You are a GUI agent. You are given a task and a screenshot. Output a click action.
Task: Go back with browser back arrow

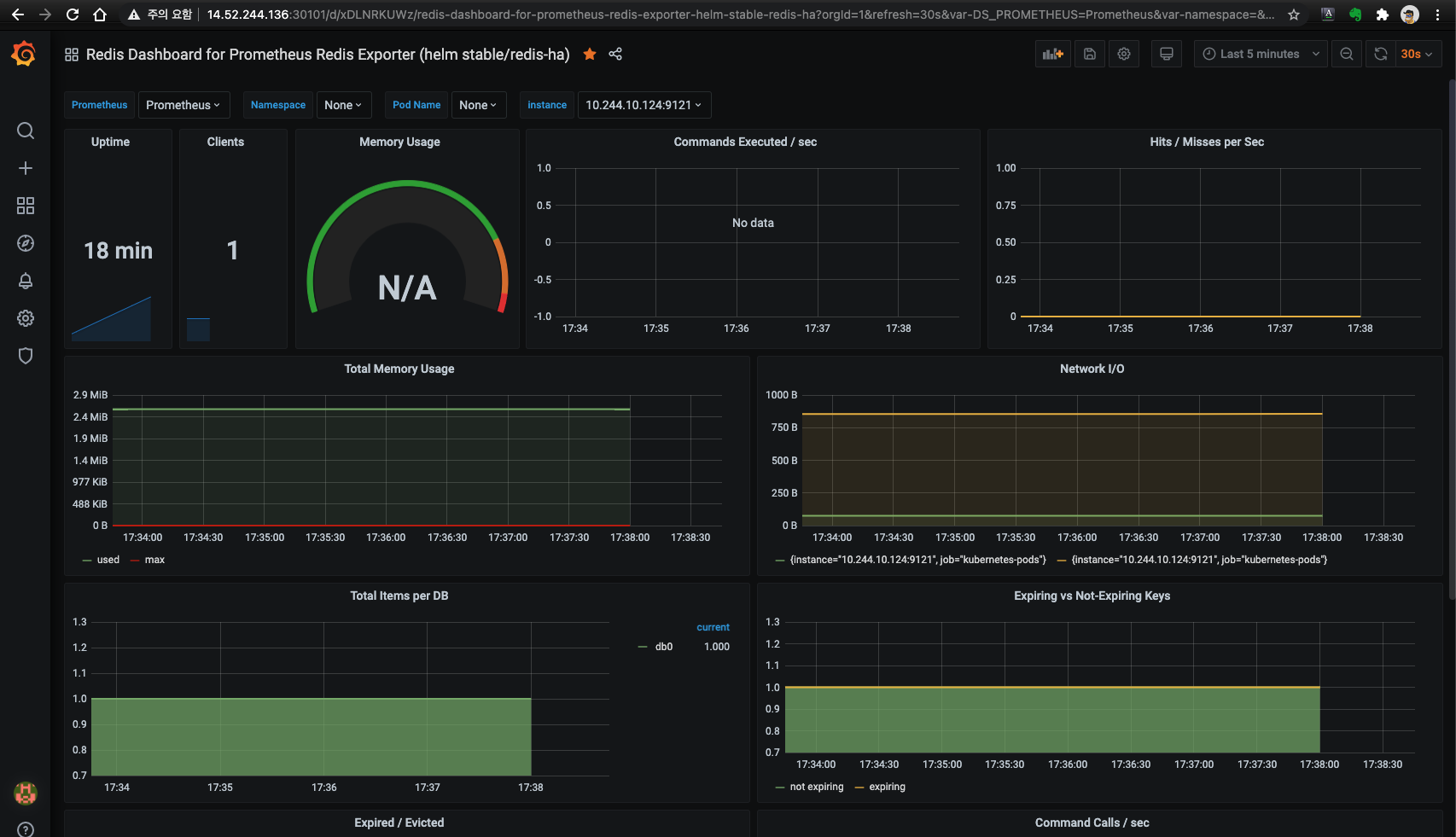[x=18, y=15]
